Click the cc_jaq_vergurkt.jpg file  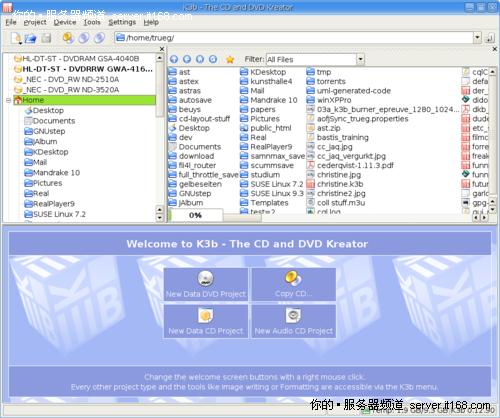click(346, 156)
